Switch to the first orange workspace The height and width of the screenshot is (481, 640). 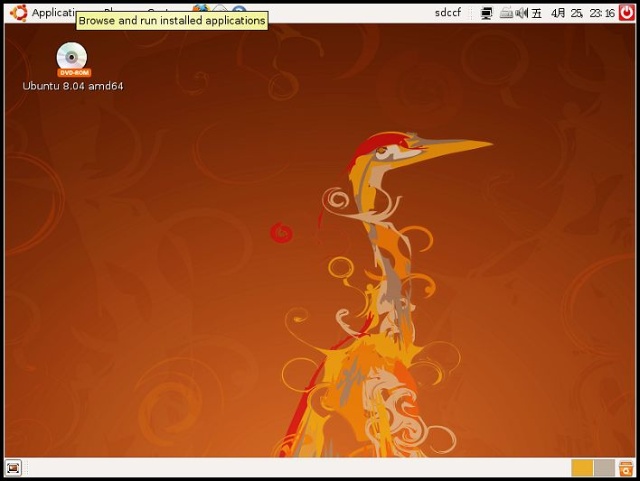click(x=582, y=468)
